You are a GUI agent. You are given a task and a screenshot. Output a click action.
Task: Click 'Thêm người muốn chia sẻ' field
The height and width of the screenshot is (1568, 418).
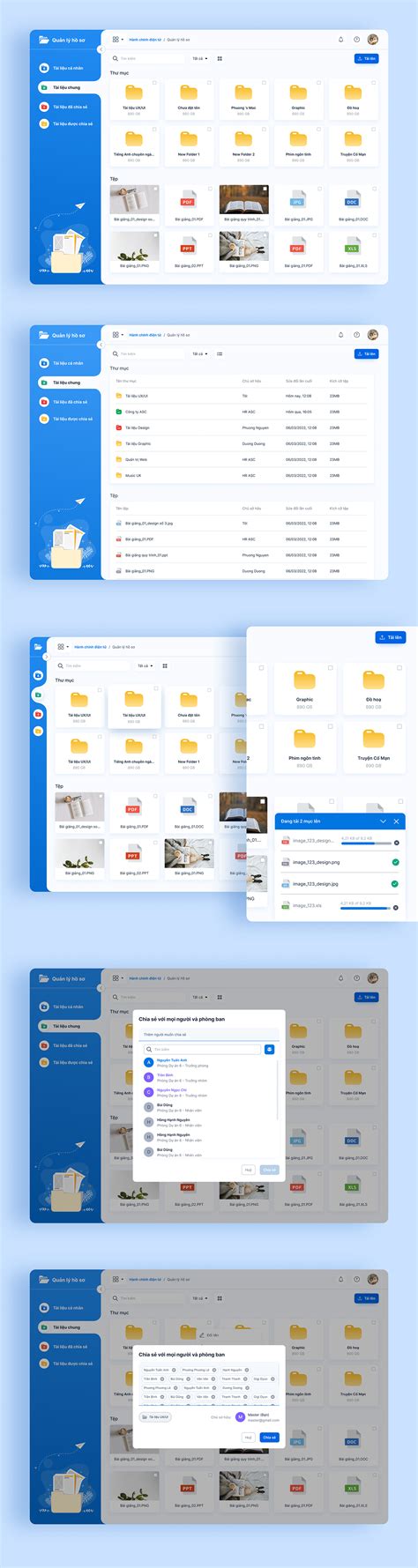tap(210, 1035)
